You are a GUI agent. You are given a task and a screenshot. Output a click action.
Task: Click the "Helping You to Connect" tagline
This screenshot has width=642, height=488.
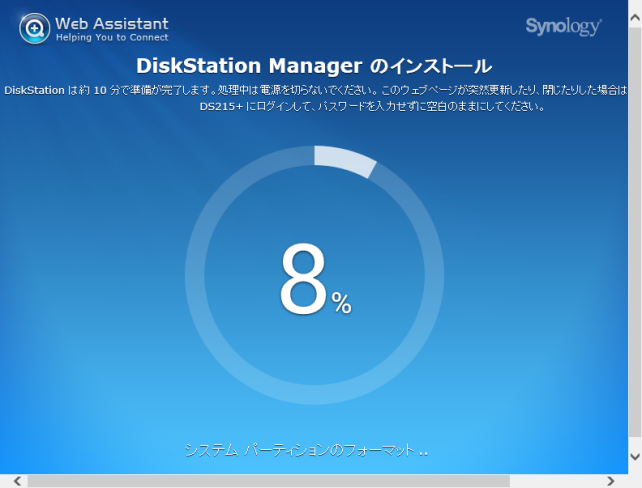112,38
